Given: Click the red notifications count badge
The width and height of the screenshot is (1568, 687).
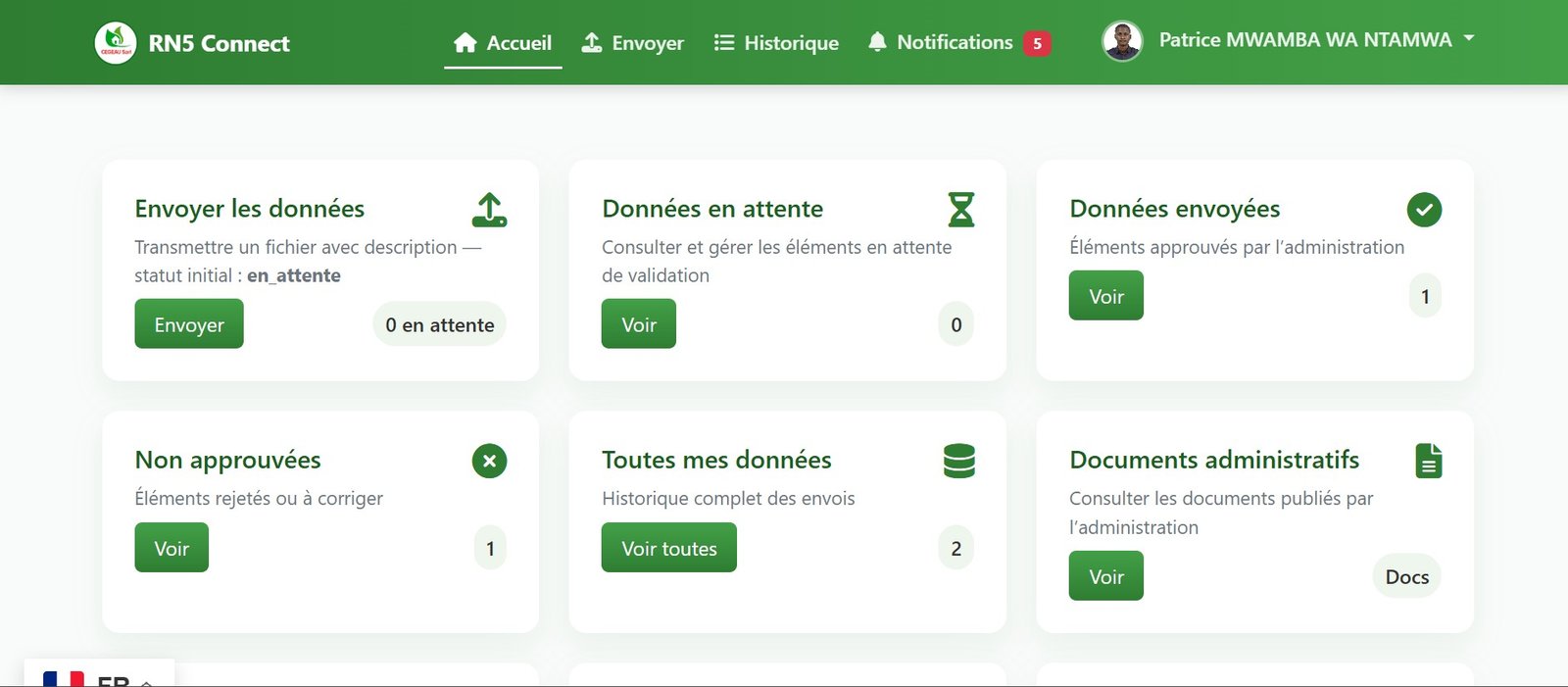Looking at the screenshot, I should point(1037,43).
